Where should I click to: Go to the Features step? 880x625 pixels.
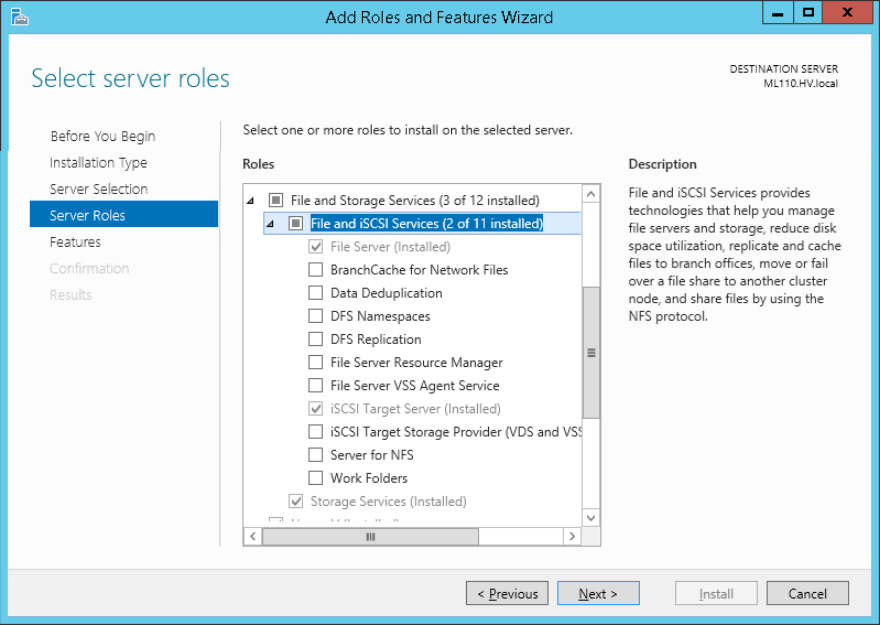(x=75, y=242)
